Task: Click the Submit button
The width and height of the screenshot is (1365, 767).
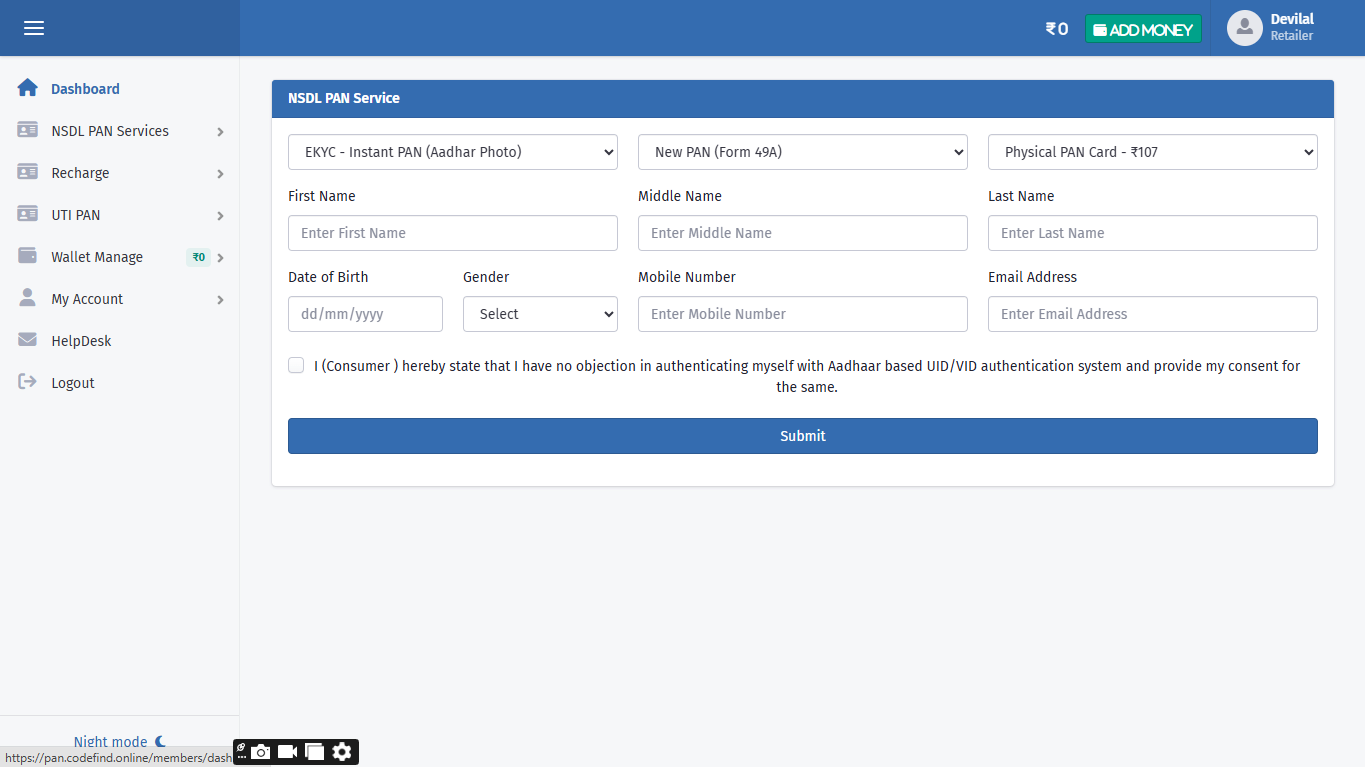Action: pos(803,436)
